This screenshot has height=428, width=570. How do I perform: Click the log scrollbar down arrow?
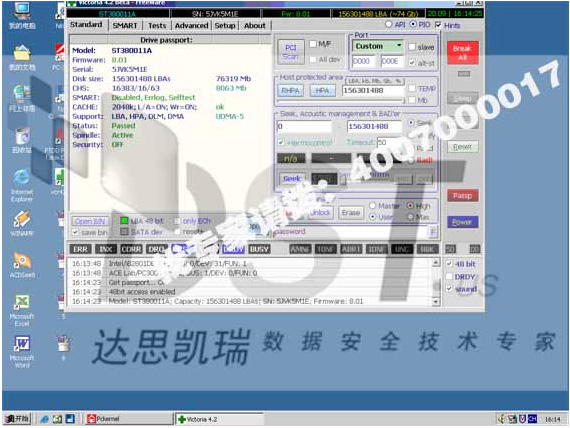click(x=436, y=301)
